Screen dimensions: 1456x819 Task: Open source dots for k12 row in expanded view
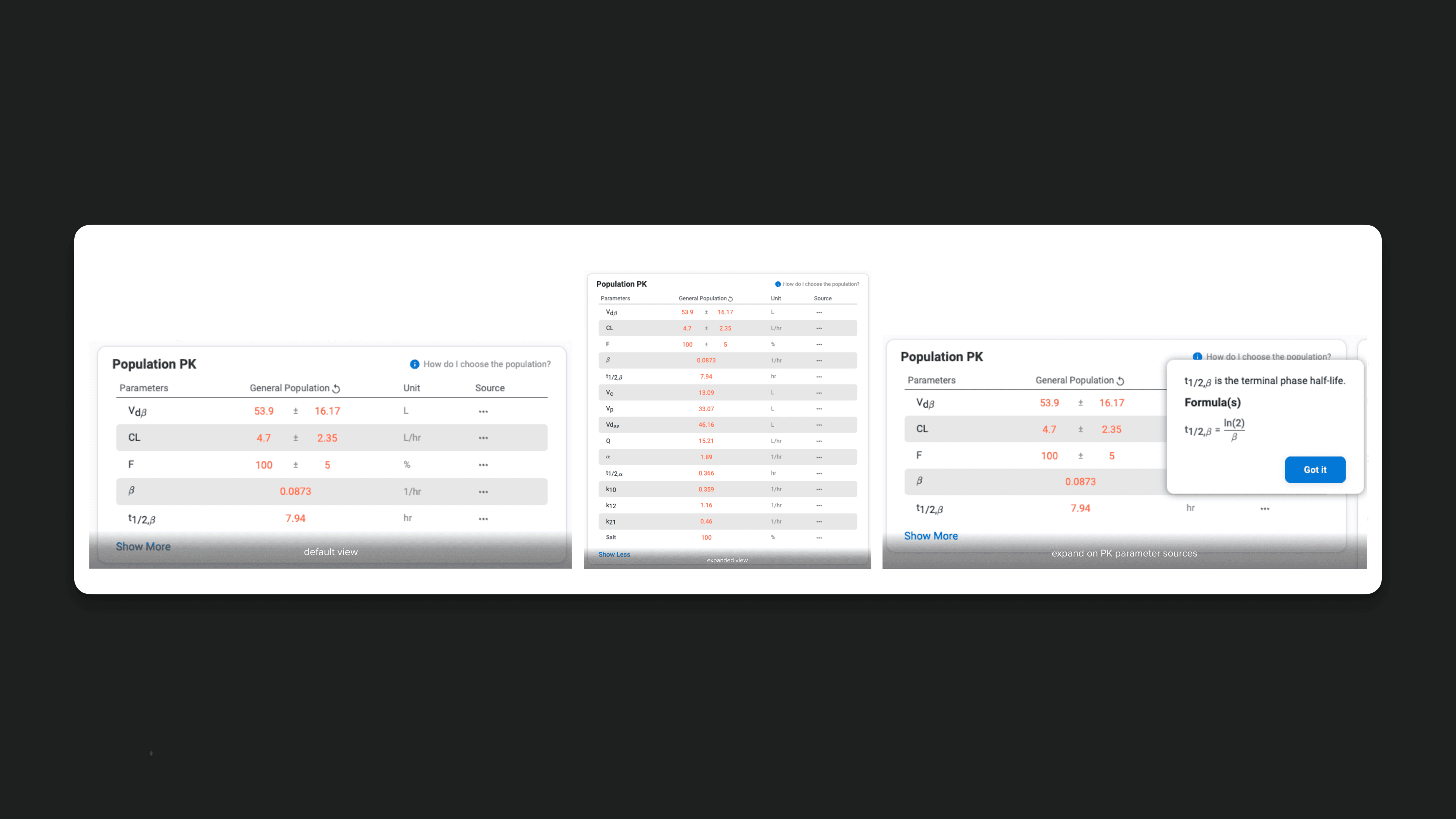[x=819, y=505]
